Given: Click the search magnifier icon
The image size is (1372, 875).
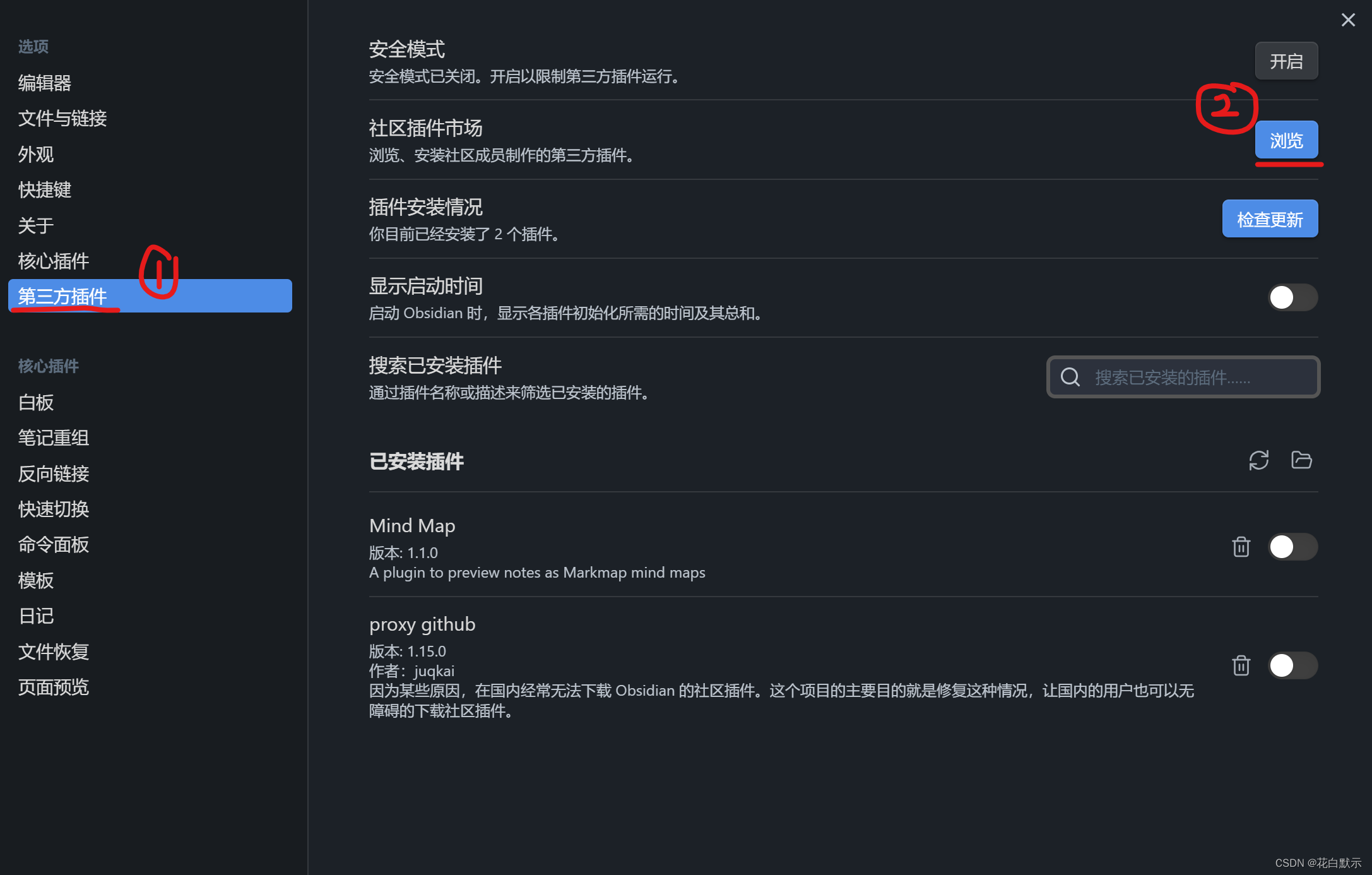Looking at the screenshot, I should click(1070, 378).
